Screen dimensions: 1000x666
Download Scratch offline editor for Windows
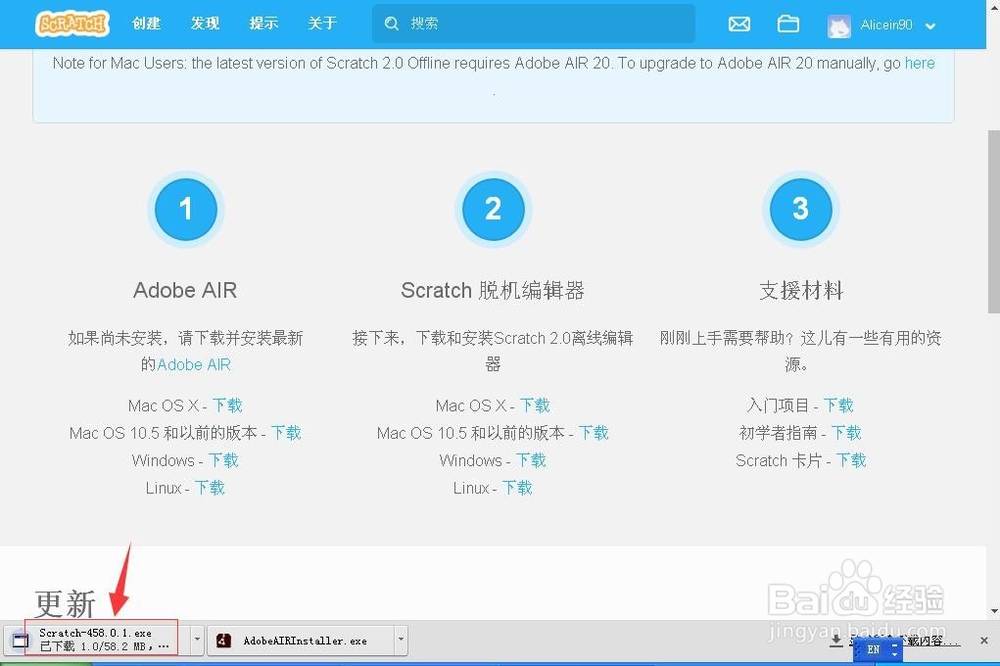531,460
